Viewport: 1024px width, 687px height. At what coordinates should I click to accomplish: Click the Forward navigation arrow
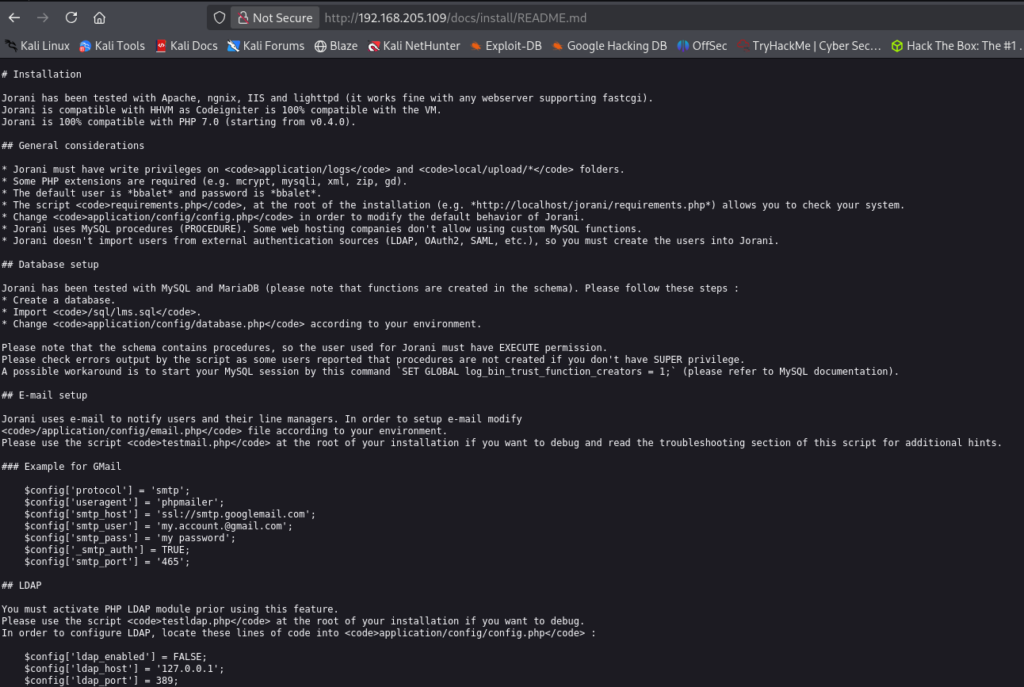coord(42,18)
